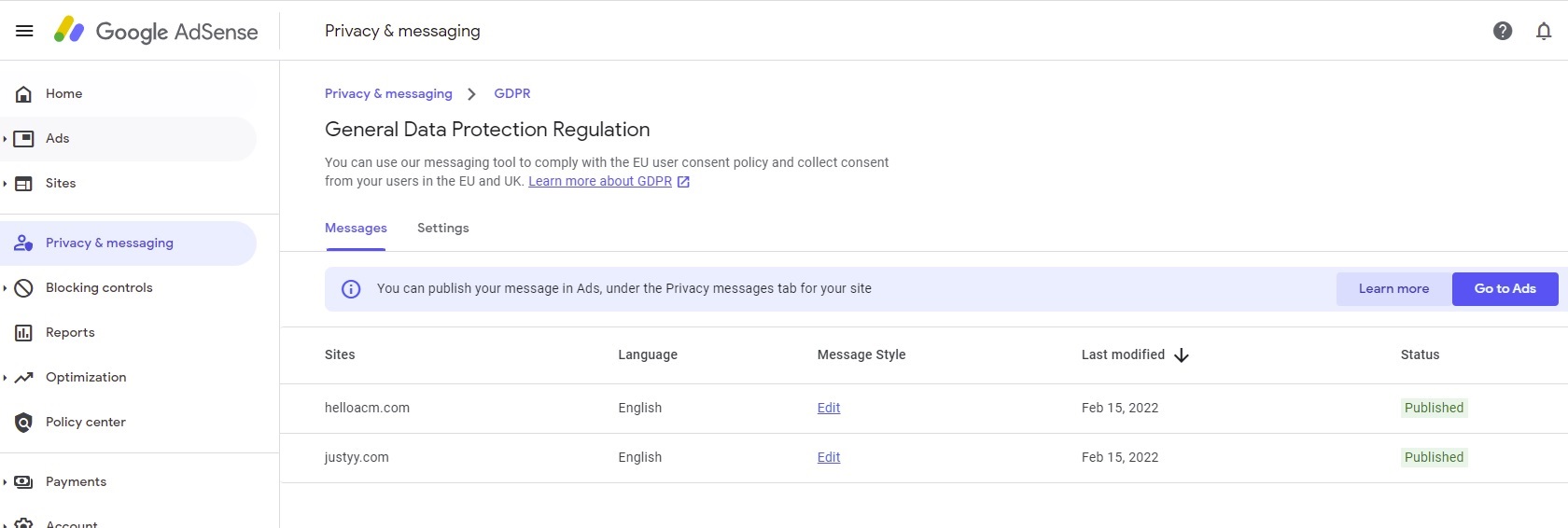Expand the Sites sidebar section
This screenshot has height=528, width=1568.
[5, 183]
